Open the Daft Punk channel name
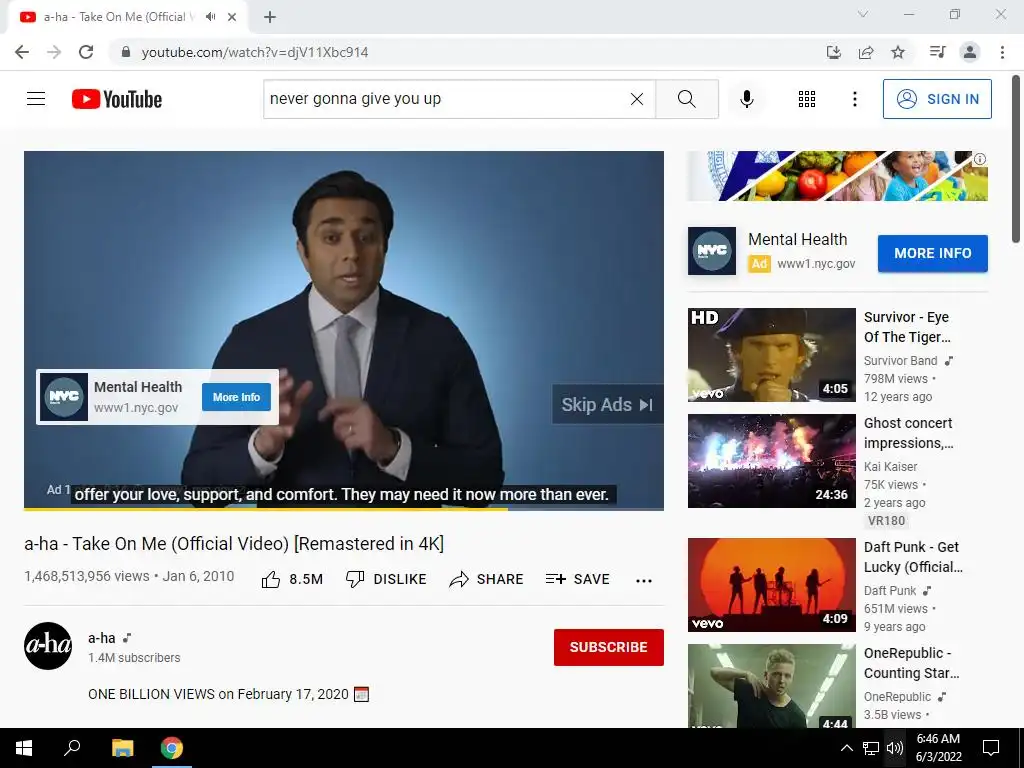The height and width of the screenshot is (768, 1024). point(890,590)
